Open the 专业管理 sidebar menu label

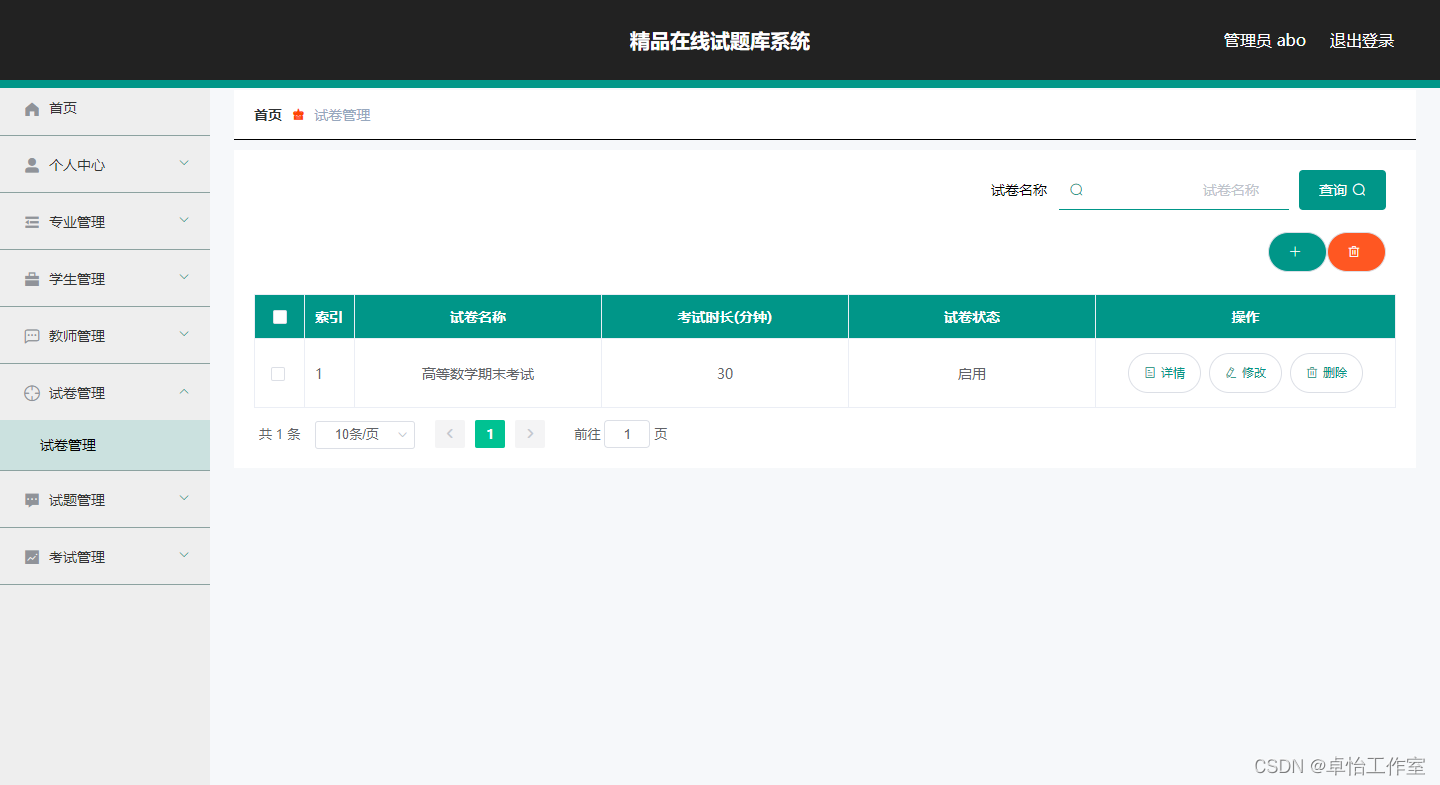[x=77, y=222]
